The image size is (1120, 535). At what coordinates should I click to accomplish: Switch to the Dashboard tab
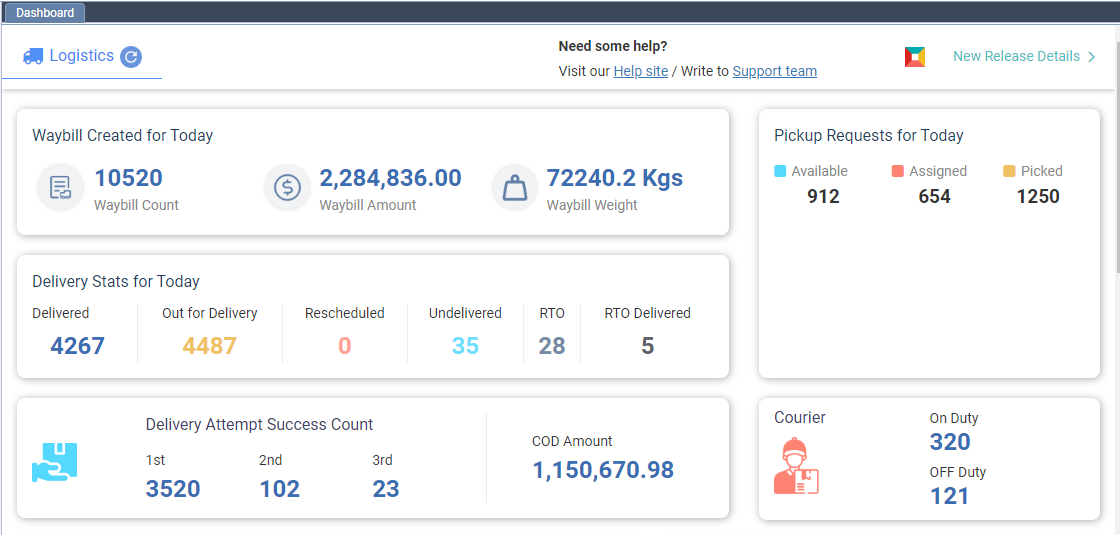[45, 13]
